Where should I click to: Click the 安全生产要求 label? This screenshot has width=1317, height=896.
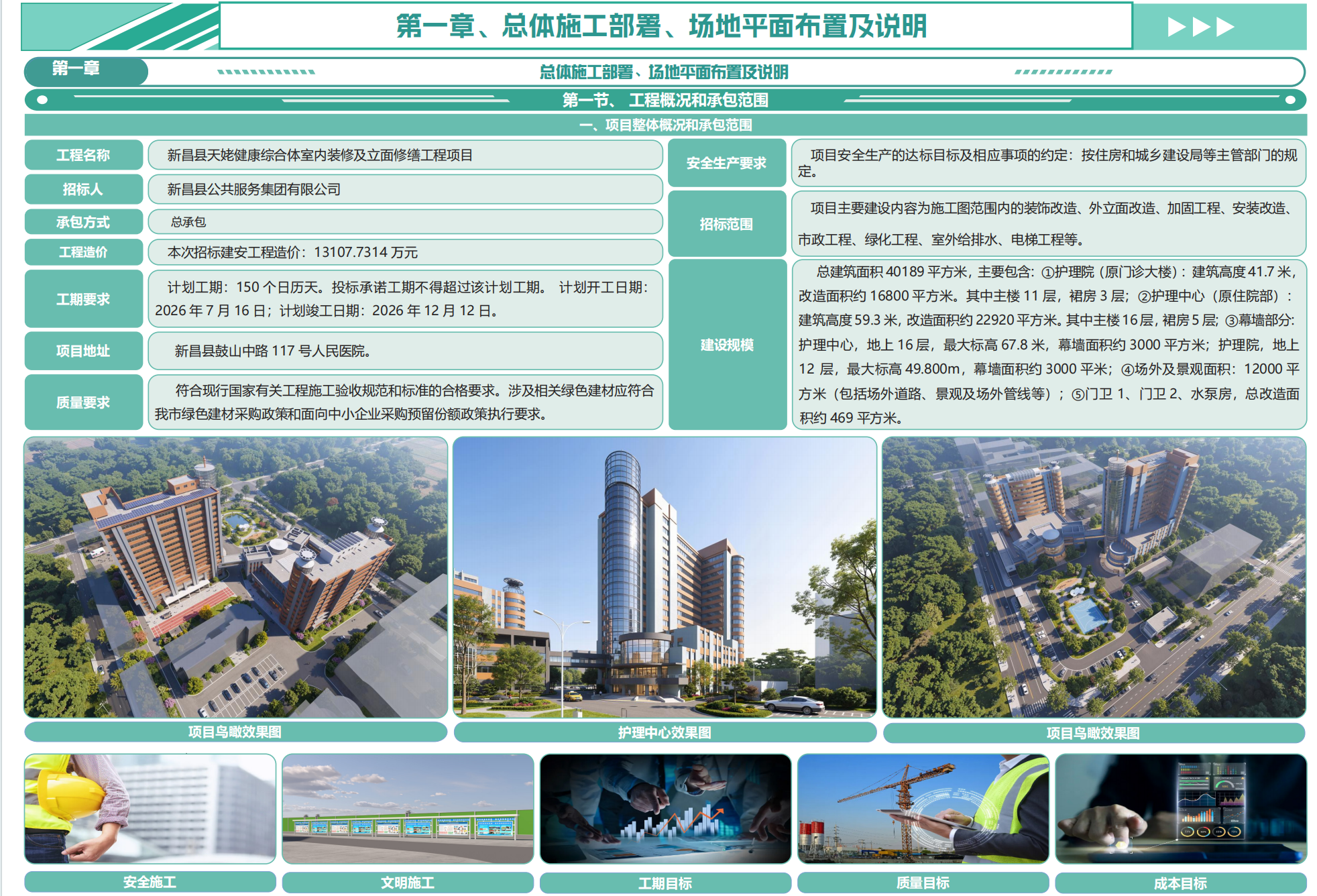pos(727,163)
